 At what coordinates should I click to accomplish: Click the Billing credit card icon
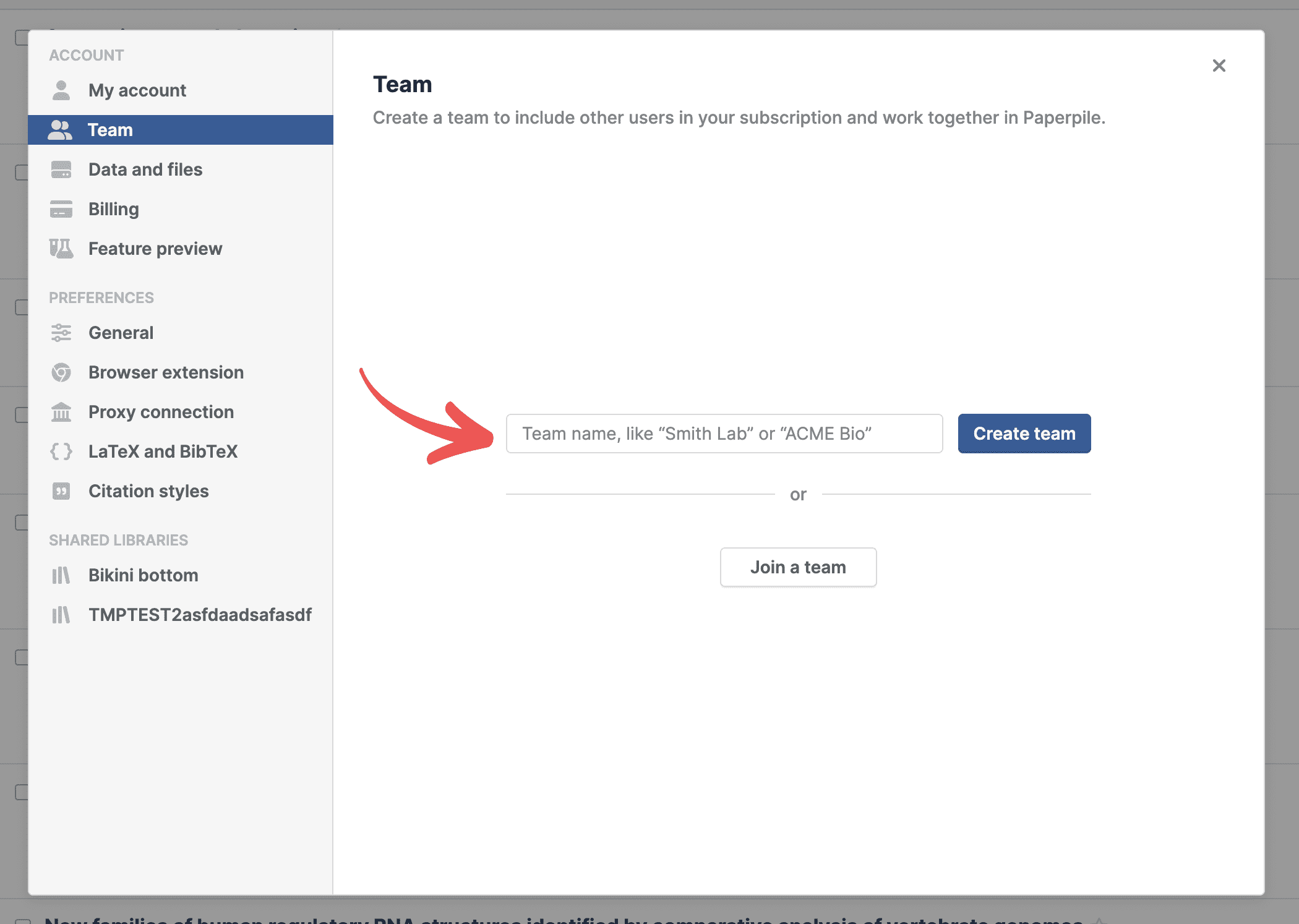(x=61, y=209)
